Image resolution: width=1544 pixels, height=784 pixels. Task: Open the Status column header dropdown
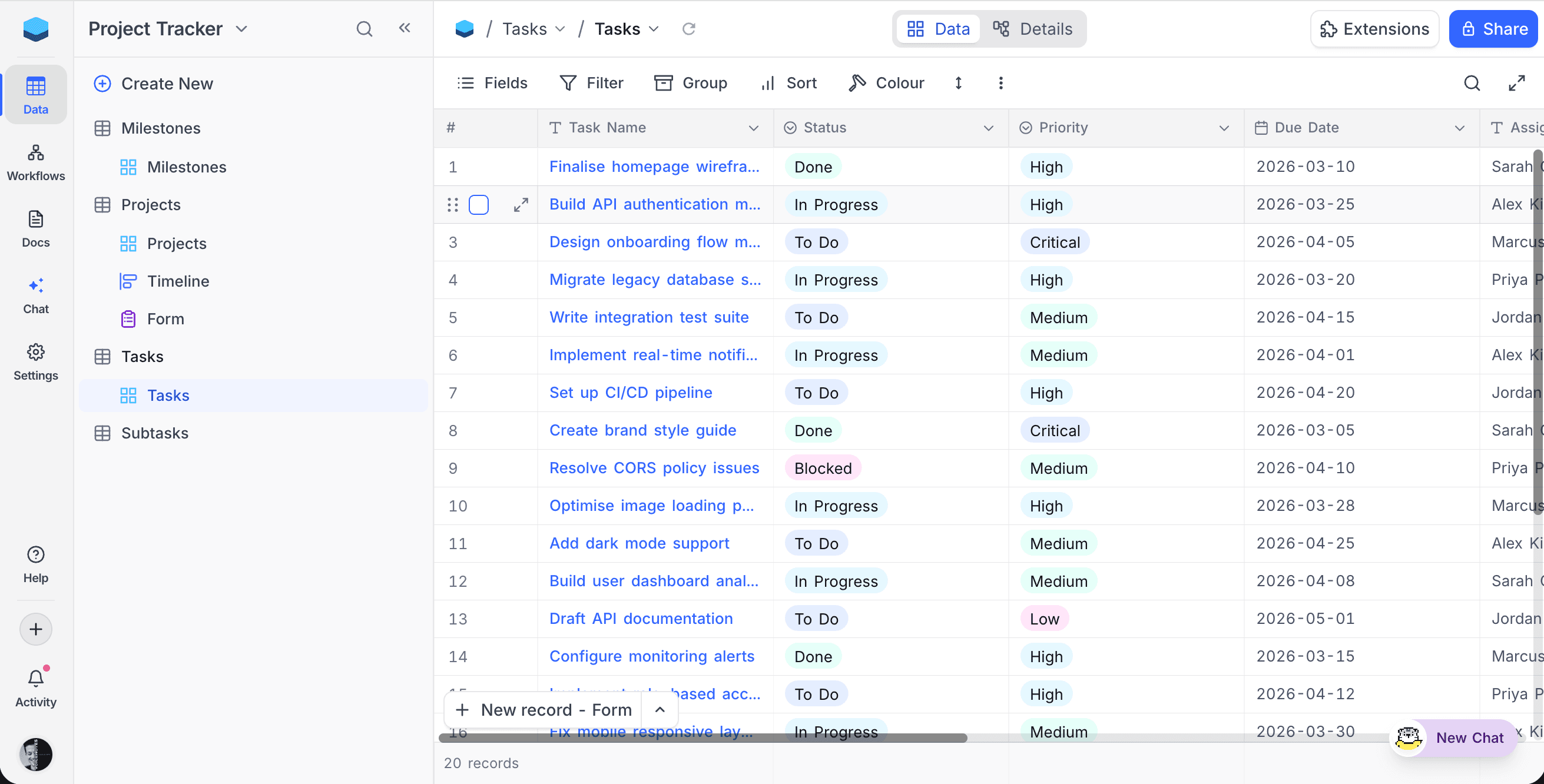pos(988,128)
